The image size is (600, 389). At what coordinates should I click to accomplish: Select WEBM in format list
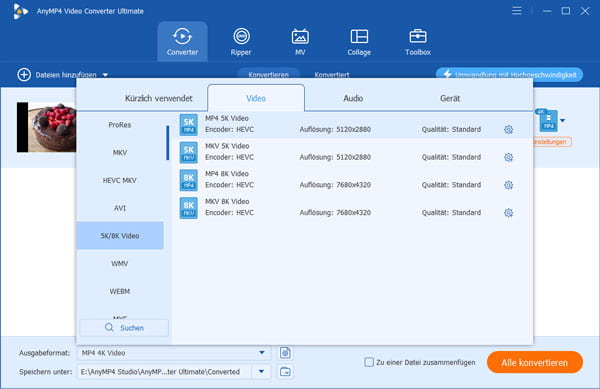(x=120, y=291)
